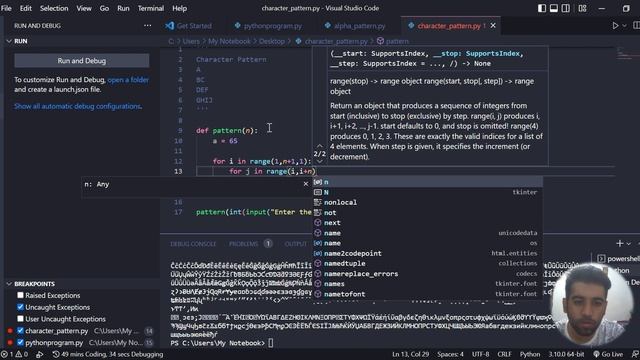
Task: Show all automatic debug configurations
Action: (x=78, y=106)
